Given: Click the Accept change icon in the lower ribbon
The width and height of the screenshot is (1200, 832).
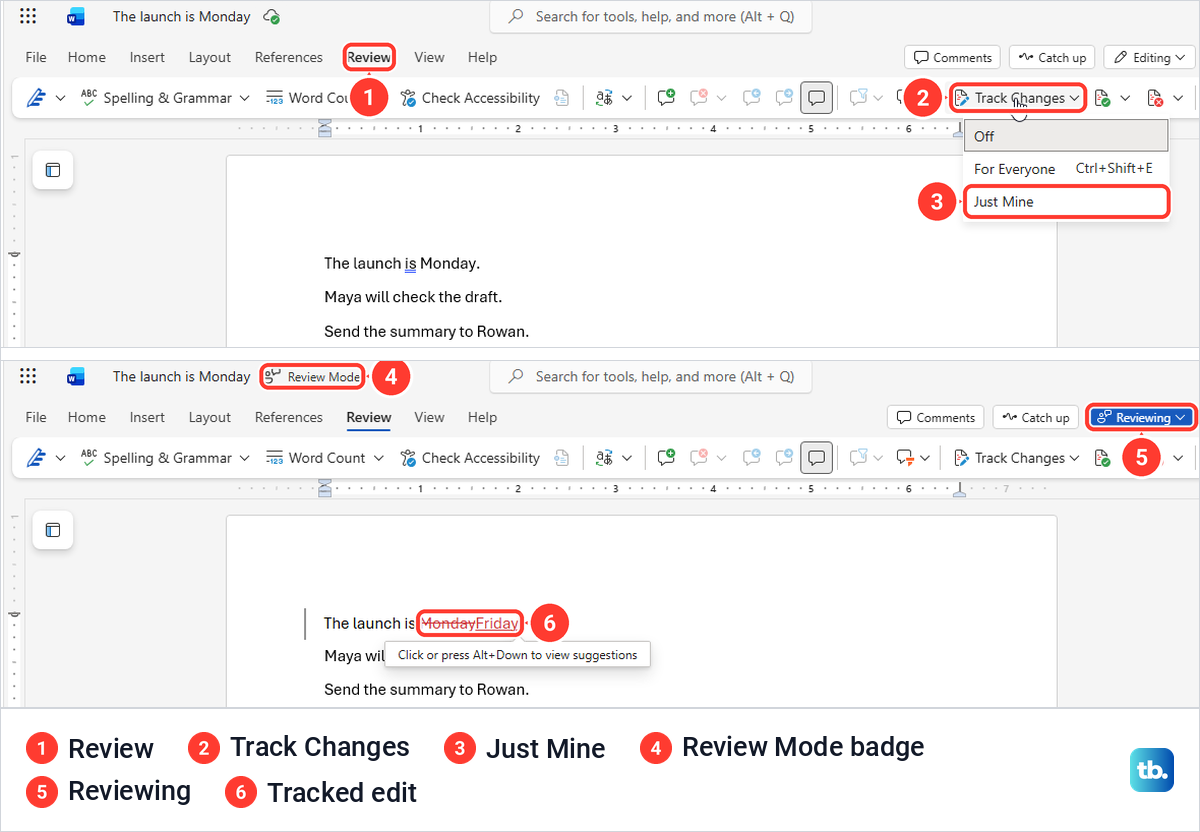Looking at the screenshot, I should coord(1102,458).
